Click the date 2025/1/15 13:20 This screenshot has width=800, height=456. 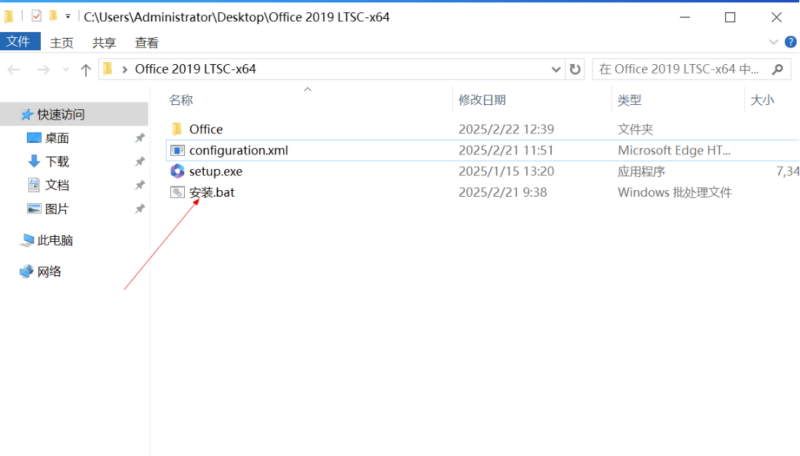(x=506, y=171)
